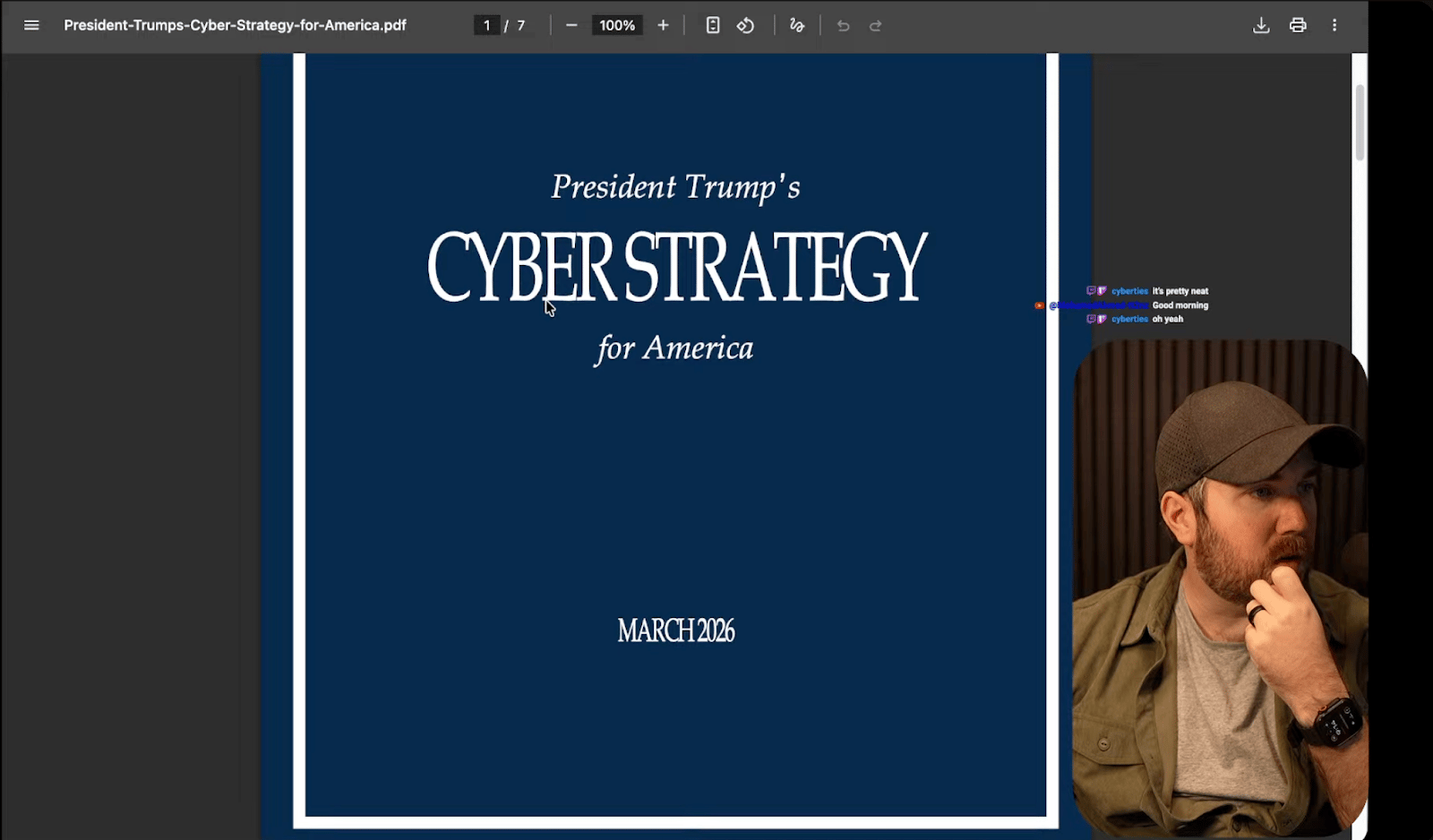Viewport: 1433px width, 840px height.
Task: Click the 'President Trump's' title line
Action: pyautogui.click(x=675, y=187)
